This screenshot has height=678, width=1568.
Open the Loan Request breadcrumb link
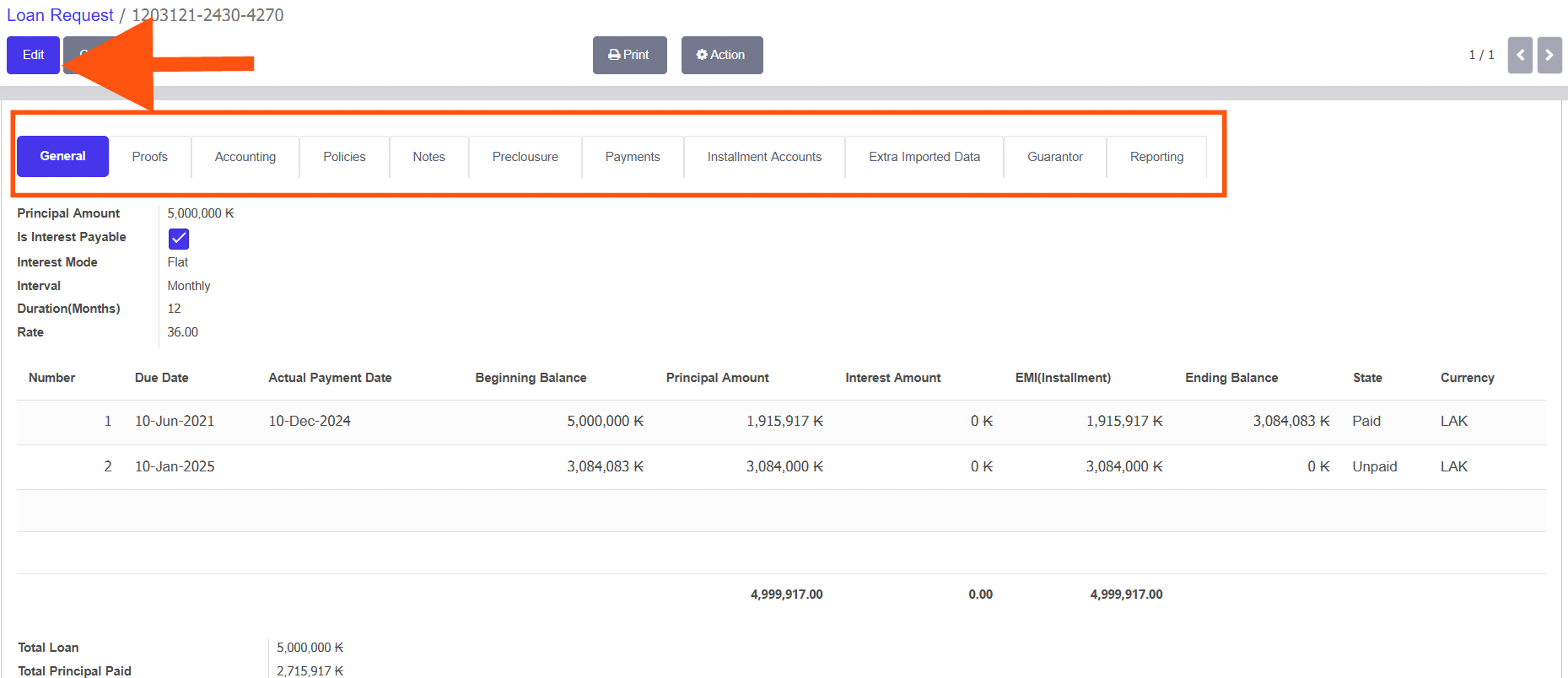coord(60,15)
